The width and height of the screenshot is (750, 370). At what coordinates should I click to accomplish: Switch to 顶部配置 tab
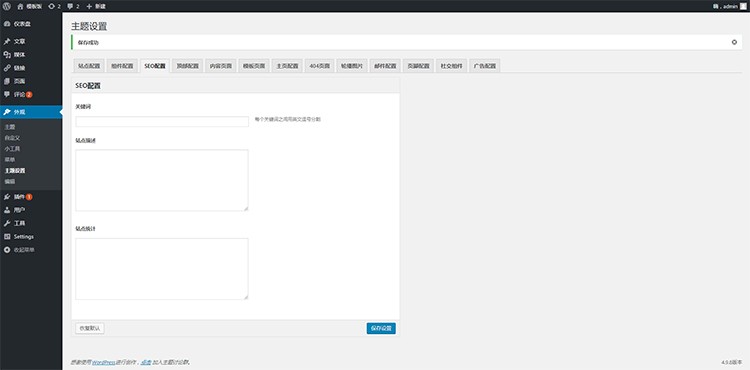point(188,66)
